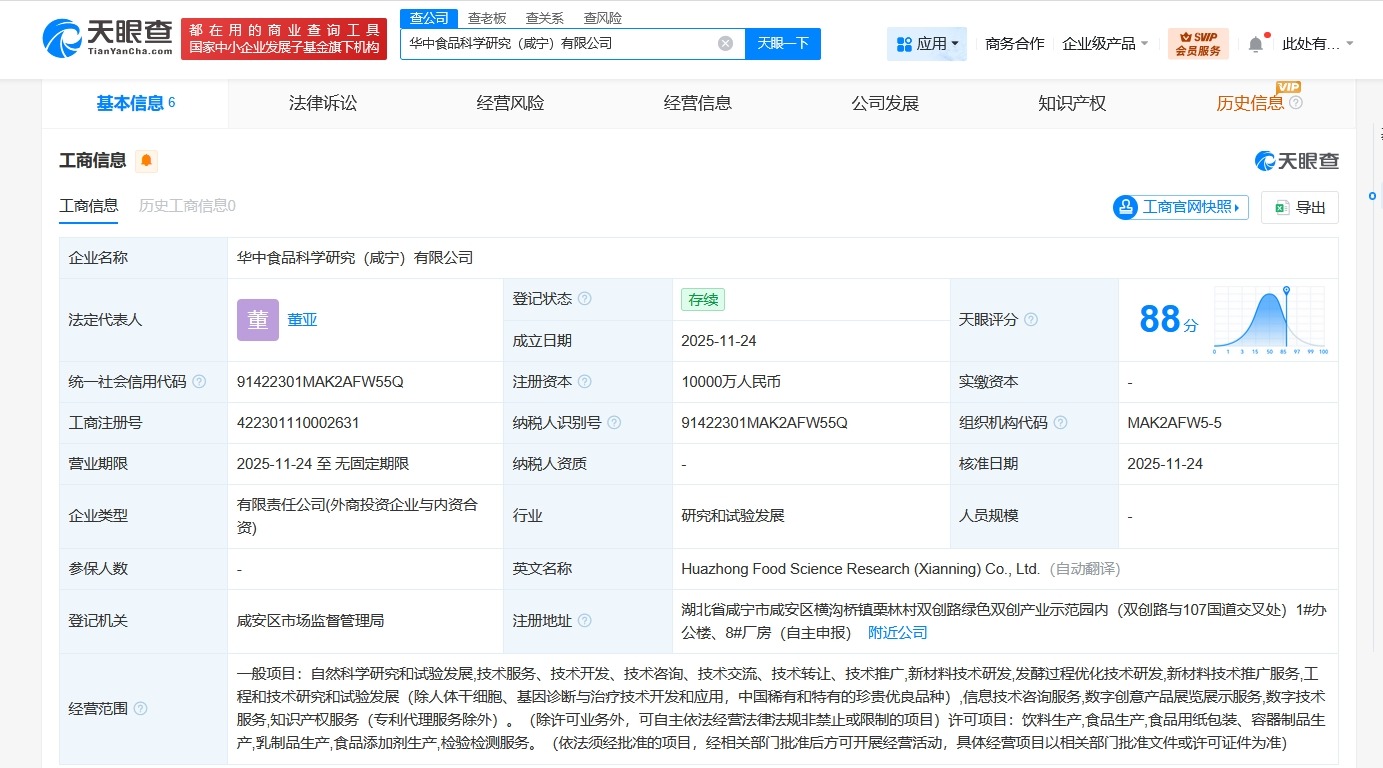This screenshot has width=1383, height=768.
Task: Open the 附近公司 link
Action: [897, 632]
